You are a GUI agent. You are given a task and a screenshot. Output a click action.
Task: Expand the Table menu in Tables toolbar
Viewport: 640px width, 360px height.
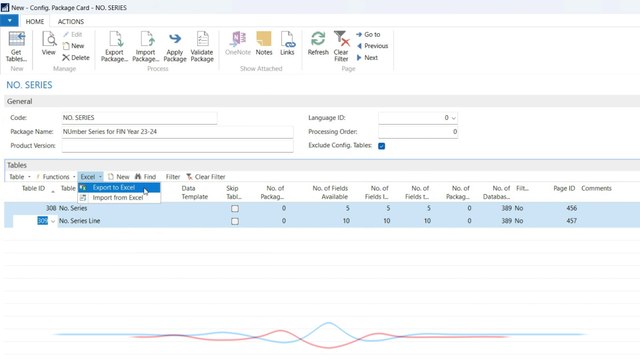click(x=20, y=177)
